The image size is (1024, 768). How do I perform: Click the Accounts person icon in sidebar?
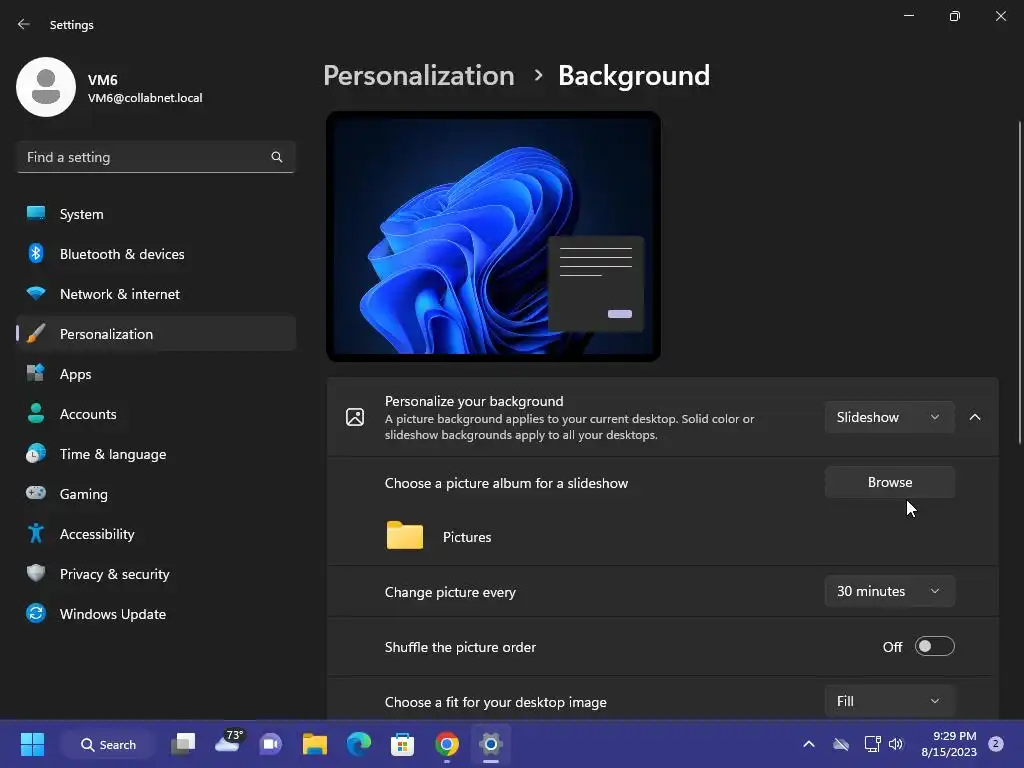pos(36,413)
